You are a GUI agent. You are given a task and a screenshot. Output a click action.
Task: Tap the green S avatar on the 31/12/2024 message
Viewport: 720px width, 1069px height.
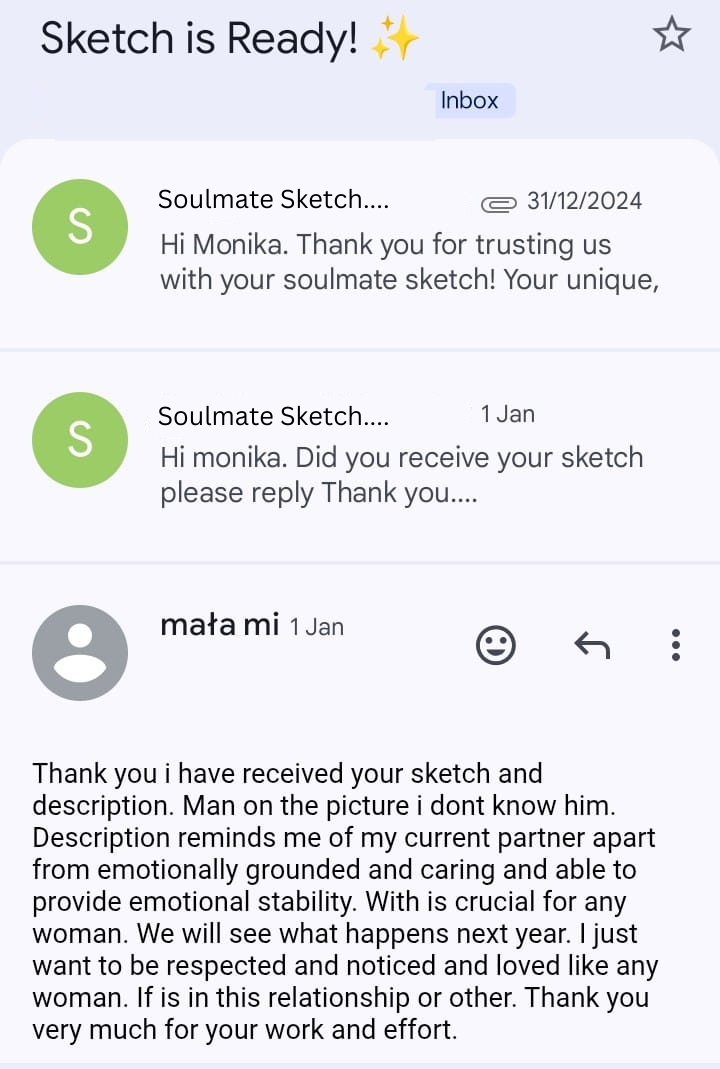tap(80, 226)
